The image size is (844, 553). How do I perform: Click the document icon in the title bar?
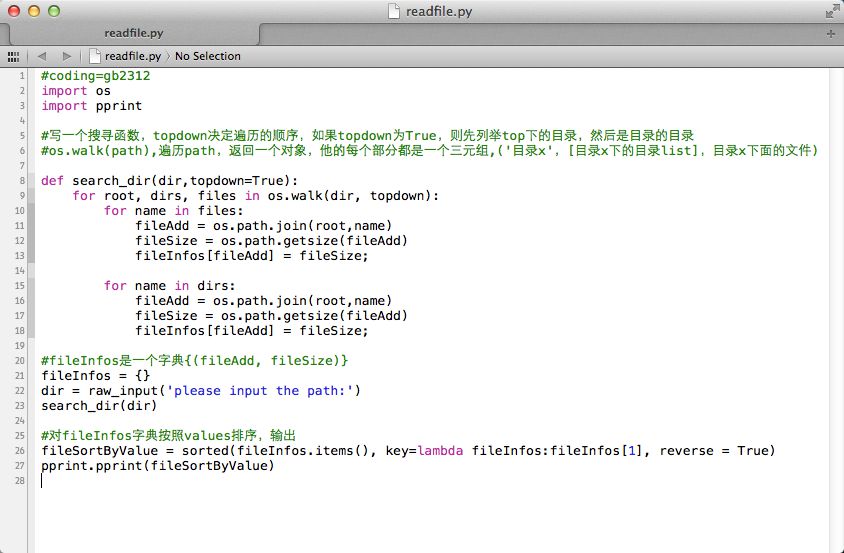point(394,11)
